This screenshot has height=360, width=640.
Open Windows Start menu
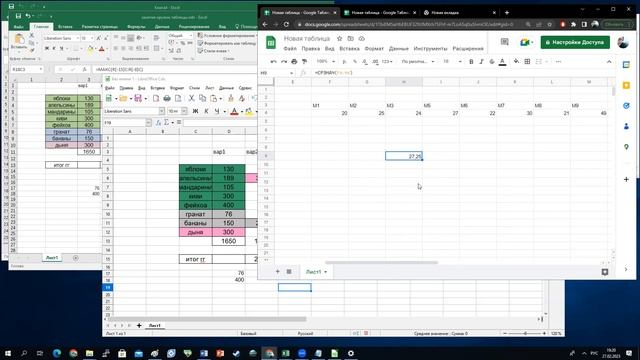click(x=7, y=353)
